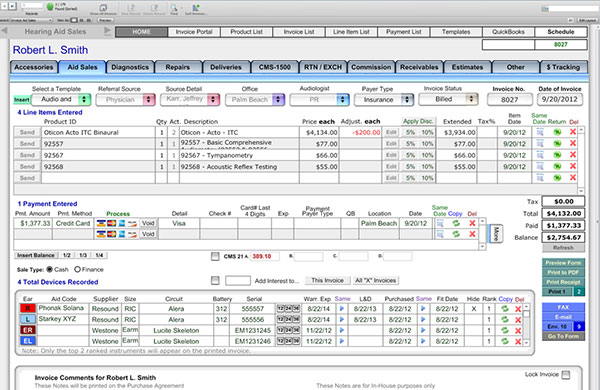Viewport: 600px width, 390px height.
Task: Copy the EM1231246 earmold row
Action: (x=505, y=341)
